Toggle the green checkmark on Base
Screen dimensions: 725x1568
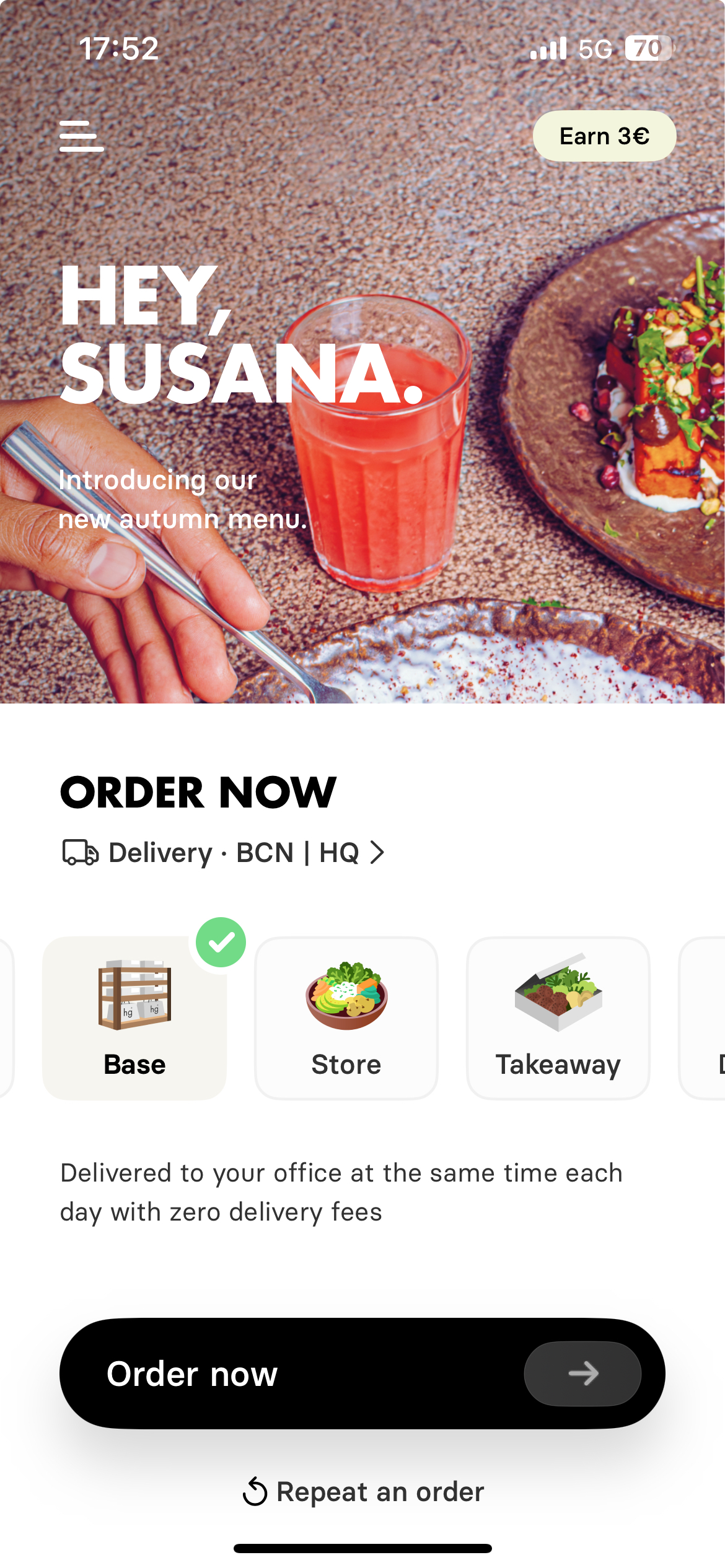221,942
